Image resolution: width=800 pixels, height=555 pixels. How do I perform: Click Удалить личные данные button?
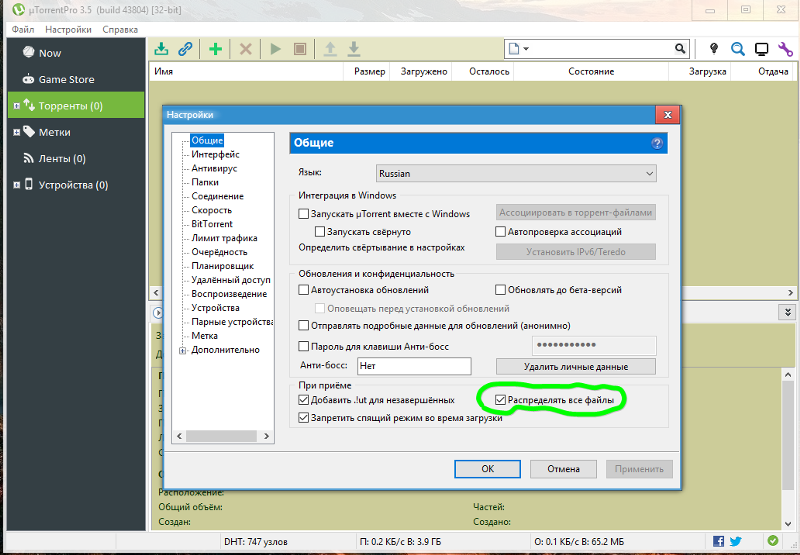[576, 366]
